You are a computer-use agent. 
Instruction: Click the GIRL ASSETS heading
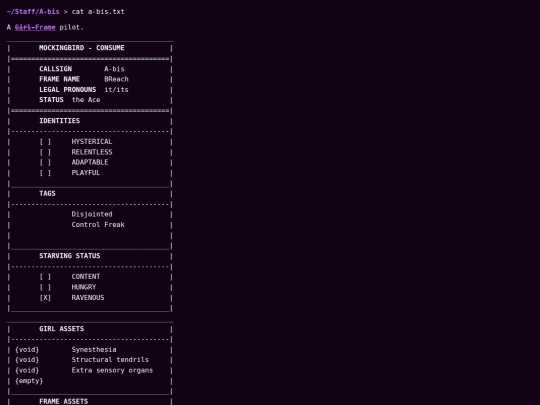pyautogui.click(x=62, y=329)
